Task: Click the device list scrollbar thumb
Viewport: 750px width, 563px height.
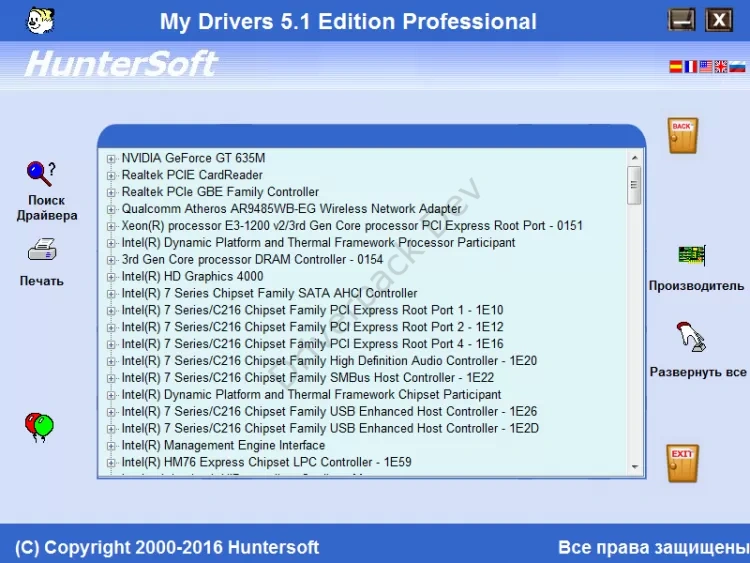Action: (x=634, y=185)
